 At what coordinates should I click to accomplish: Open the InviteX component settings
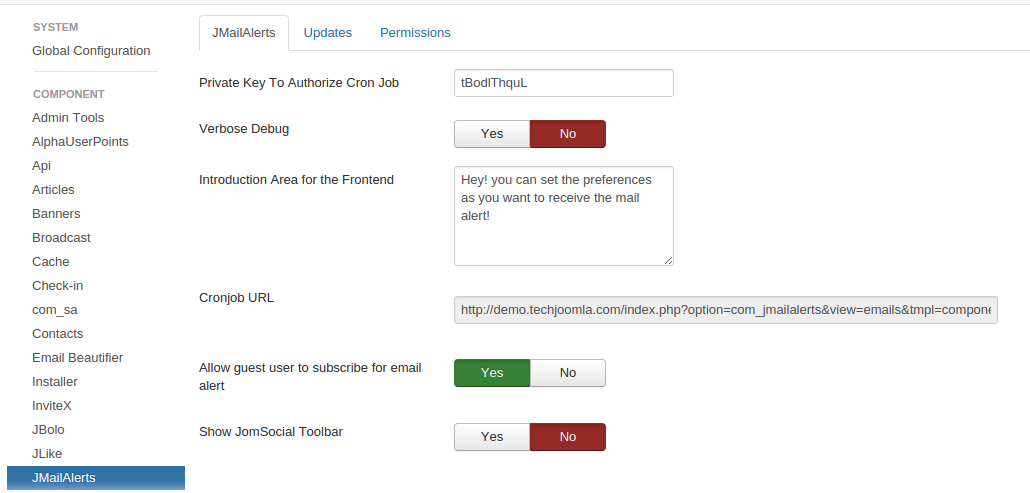coord(52,406)
